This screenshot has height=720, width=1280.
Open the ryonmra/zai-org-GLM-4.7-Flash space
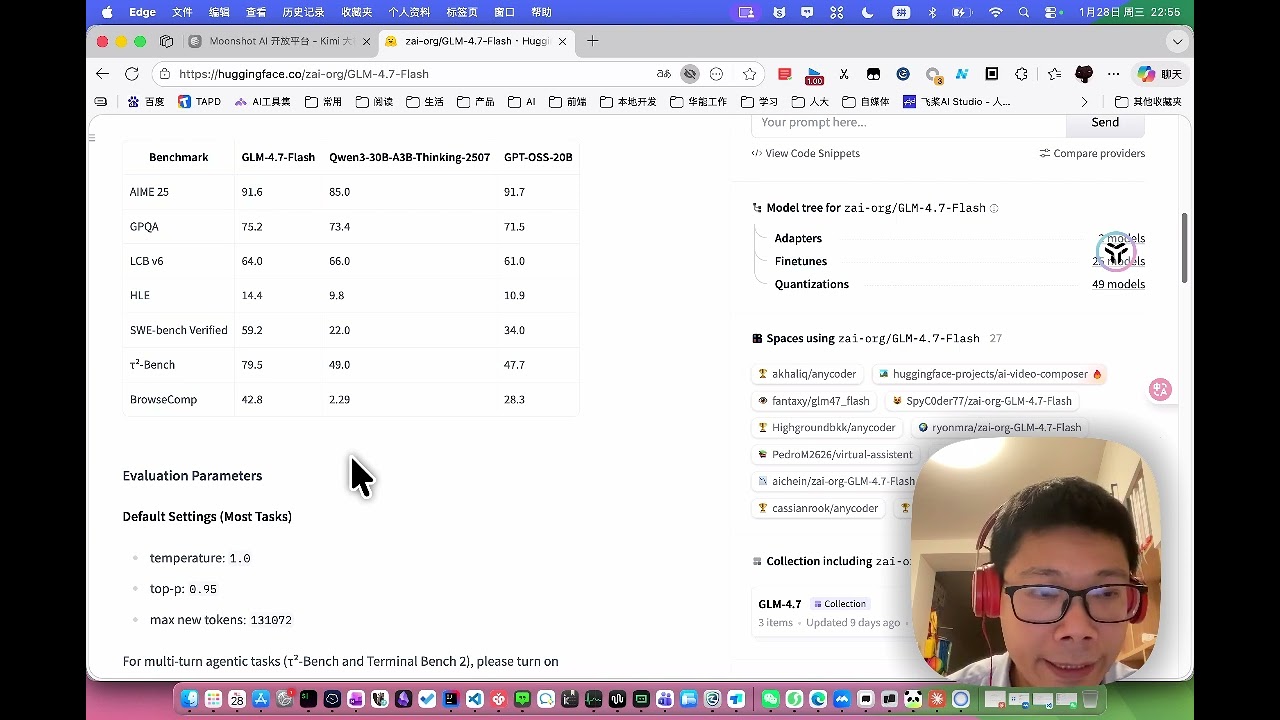coord(999,428)
